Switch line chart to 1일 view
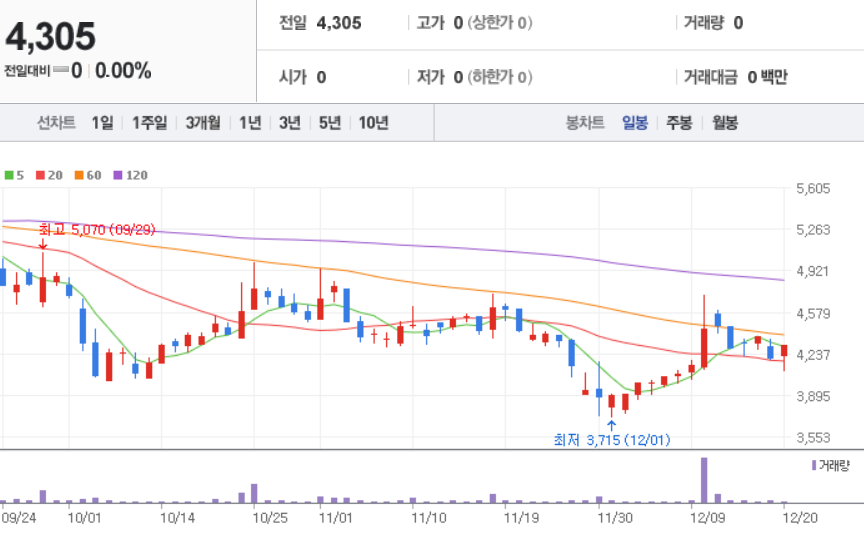 click(x=102, y=122)
